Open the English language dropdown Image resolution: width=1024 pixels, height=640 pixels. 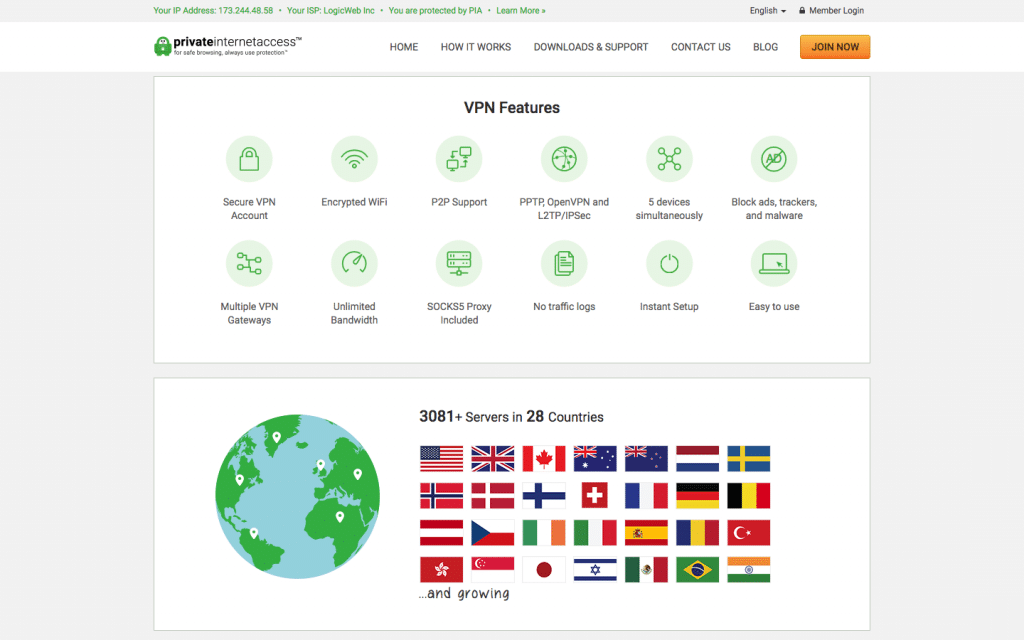tap(767, 10)
